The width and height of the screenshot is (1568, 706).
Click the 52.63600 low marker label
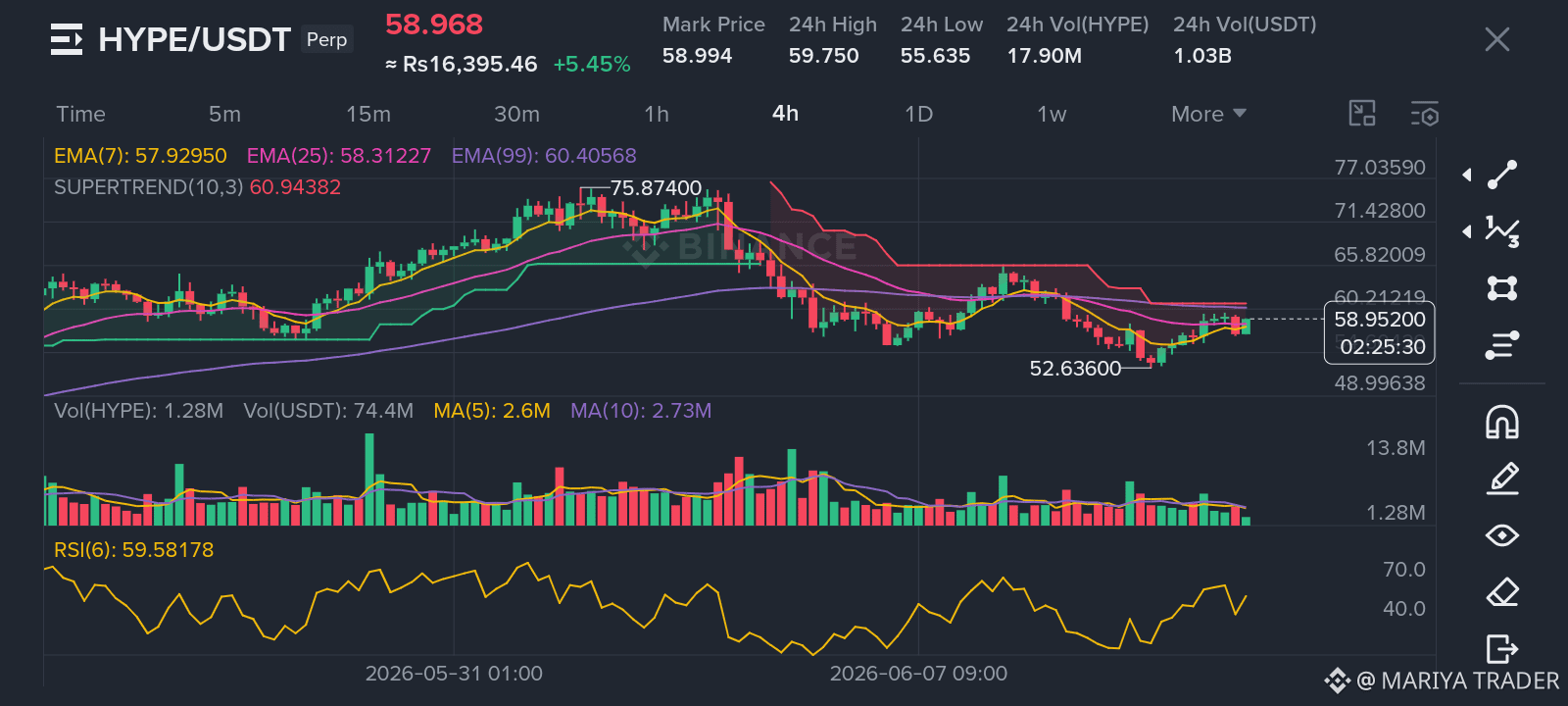(x=1075, y=369)
